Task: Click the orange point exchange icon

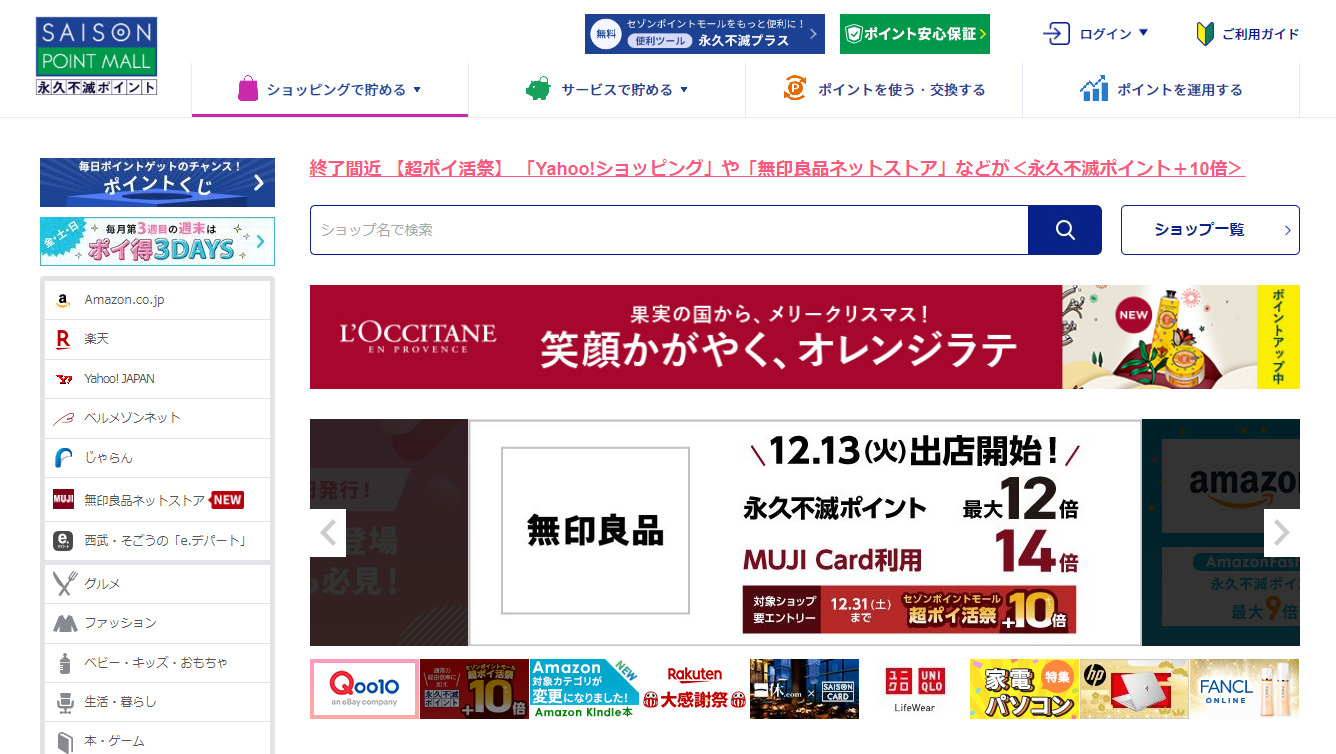Action: click(795, 89)
